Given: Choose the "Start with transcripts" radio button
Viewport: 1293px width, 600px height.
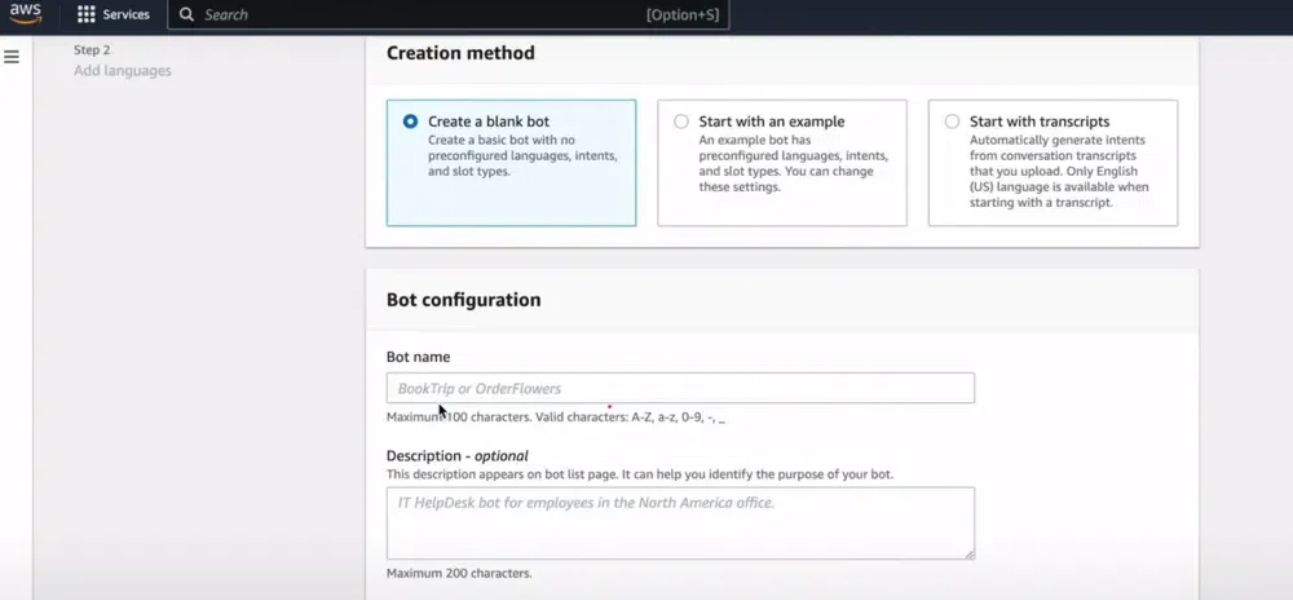Looking at the screenshot, I should click(952, 121).
